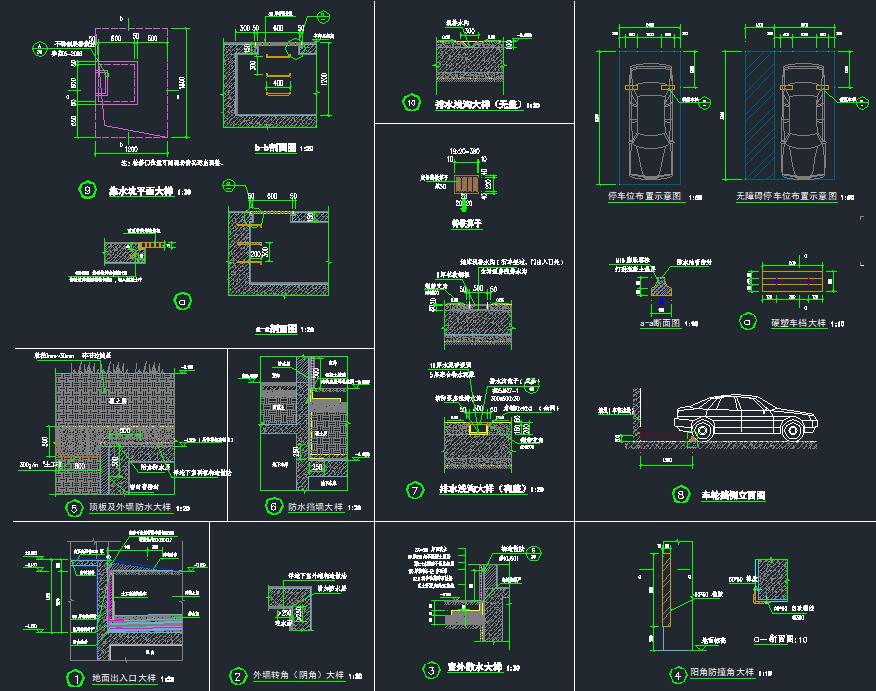Select the pentagon marker numbered 10

pyautogui.click(x=411, y=102)
